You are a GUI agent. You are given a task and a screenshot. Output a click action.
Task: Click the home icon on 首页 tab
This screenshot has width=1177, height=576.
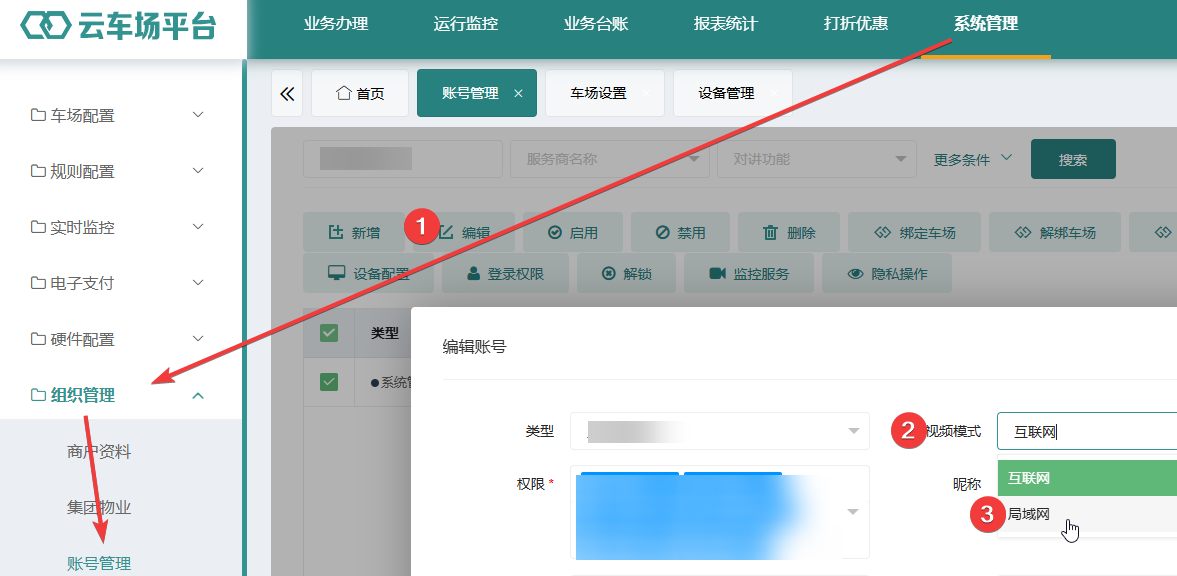click(x=344, y=94)
